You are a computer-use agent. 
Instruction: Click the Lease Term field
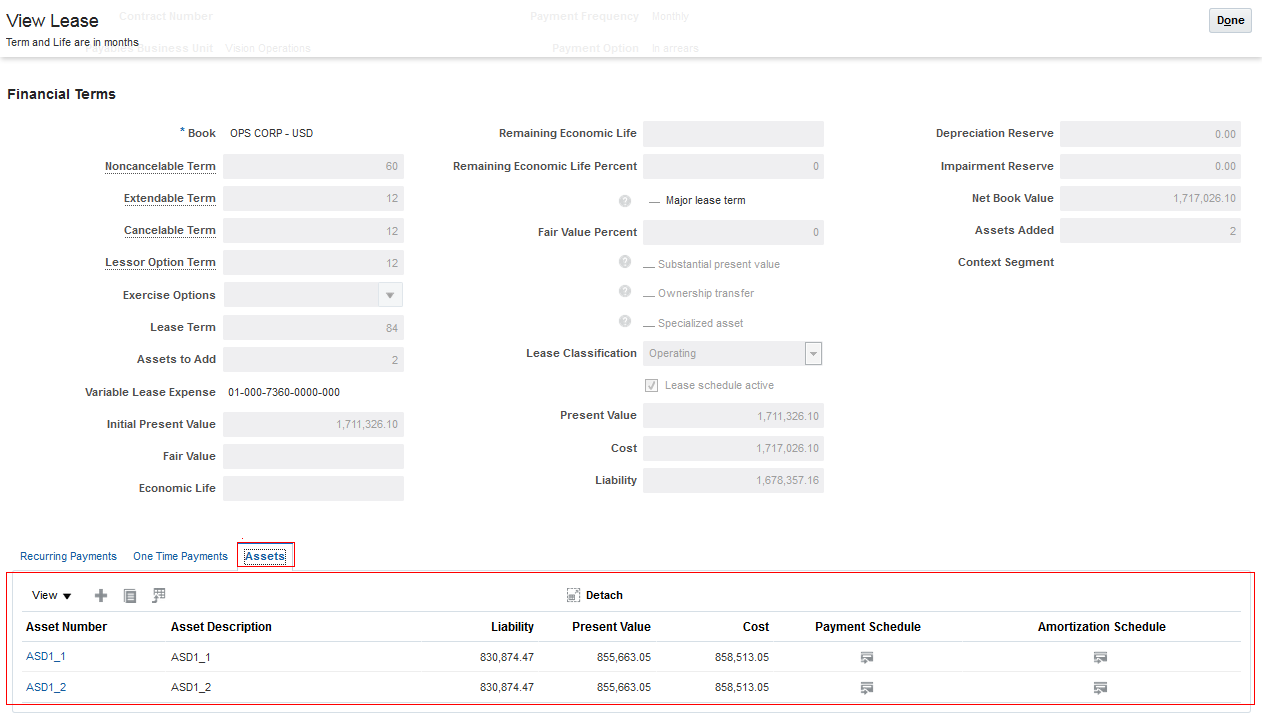point(313,327)
